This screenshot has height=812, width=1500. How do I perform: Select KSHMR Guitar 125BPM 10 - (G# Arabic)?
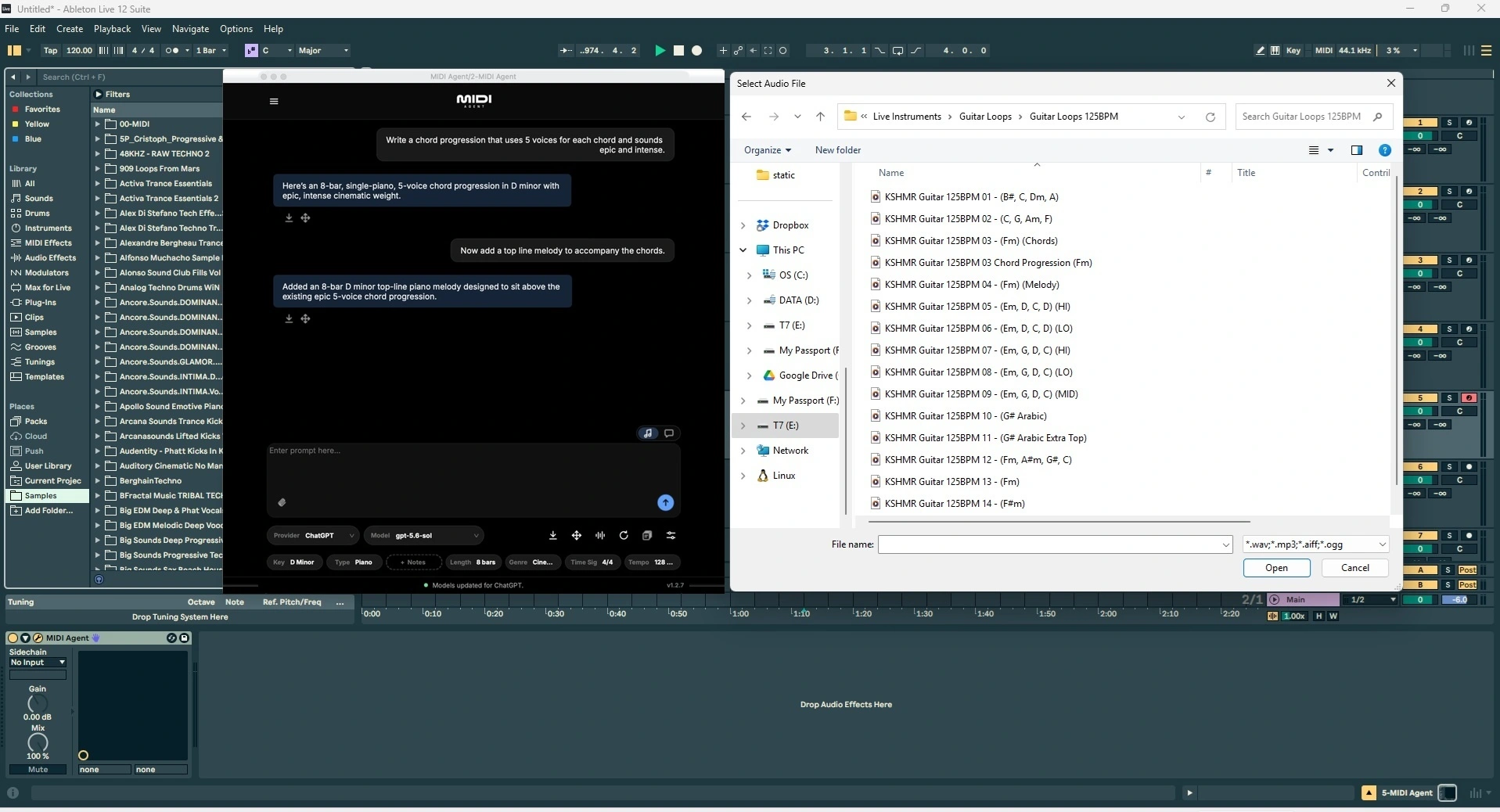pos(966,416)
